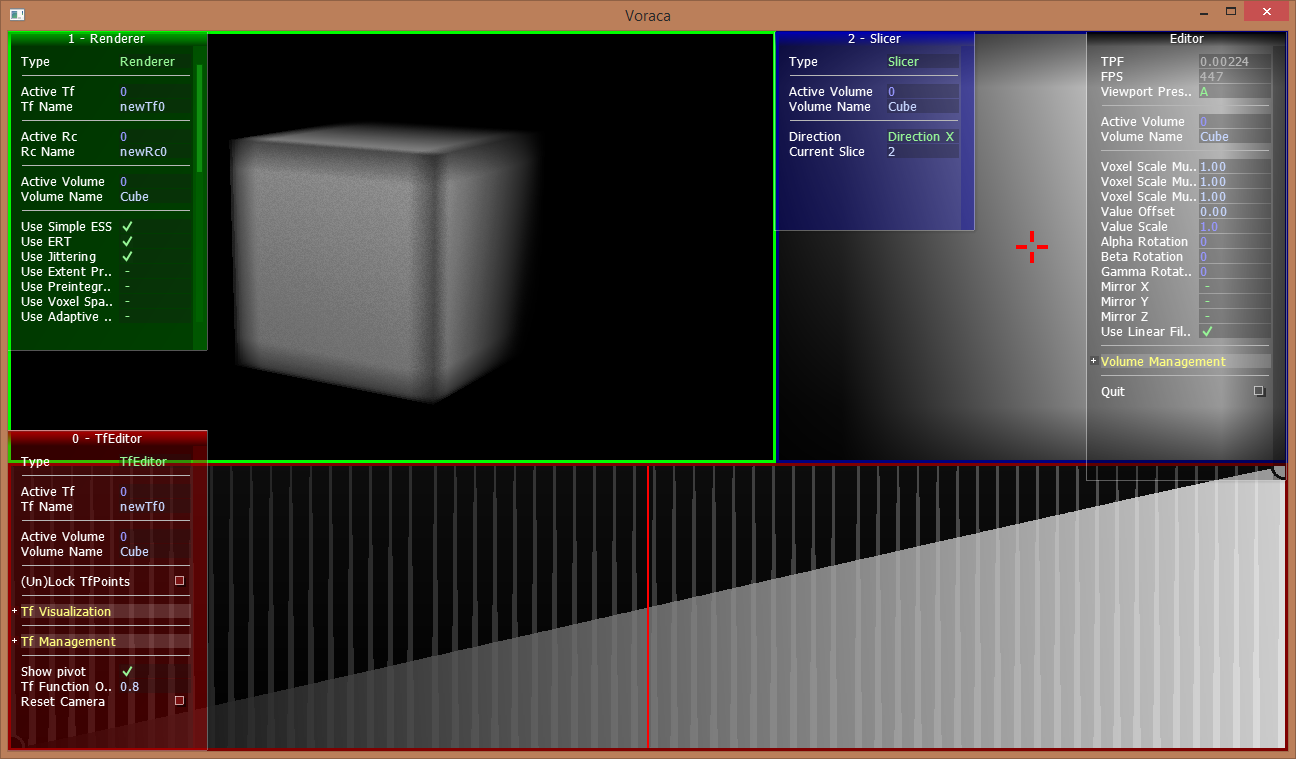Uncheck Show pivot in TfEditor panel

click(x=127, y=672)
